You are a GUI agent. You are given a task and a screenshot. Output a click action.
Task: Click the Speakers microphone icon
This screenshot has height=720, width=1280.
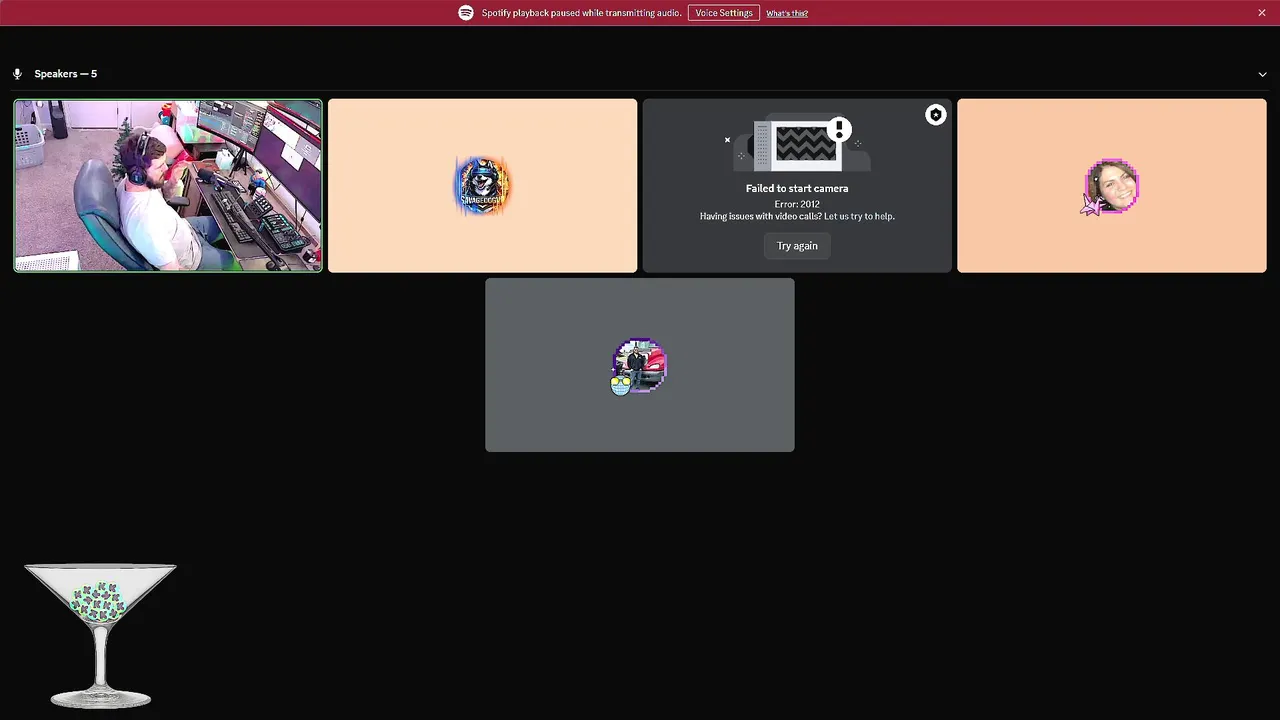17,74
